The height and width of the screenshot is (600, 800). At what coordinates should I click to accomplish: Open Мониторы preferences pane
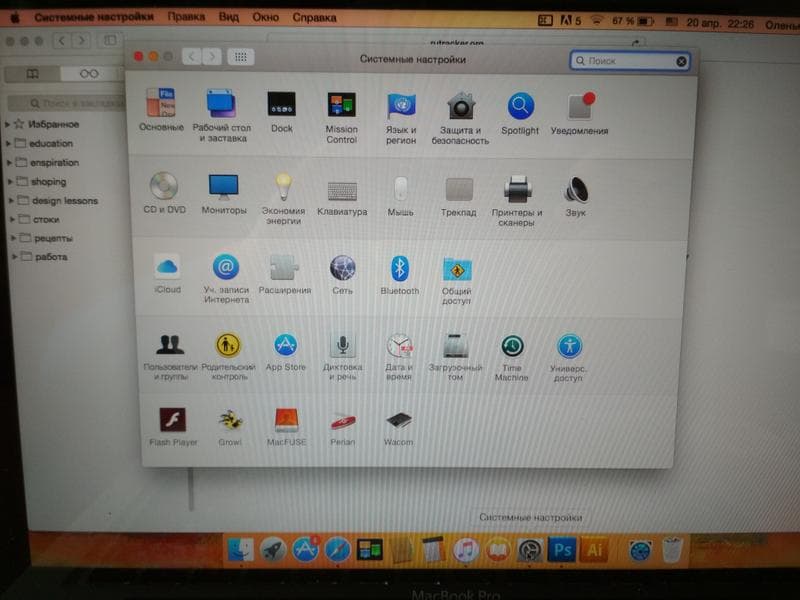[223, 193]
